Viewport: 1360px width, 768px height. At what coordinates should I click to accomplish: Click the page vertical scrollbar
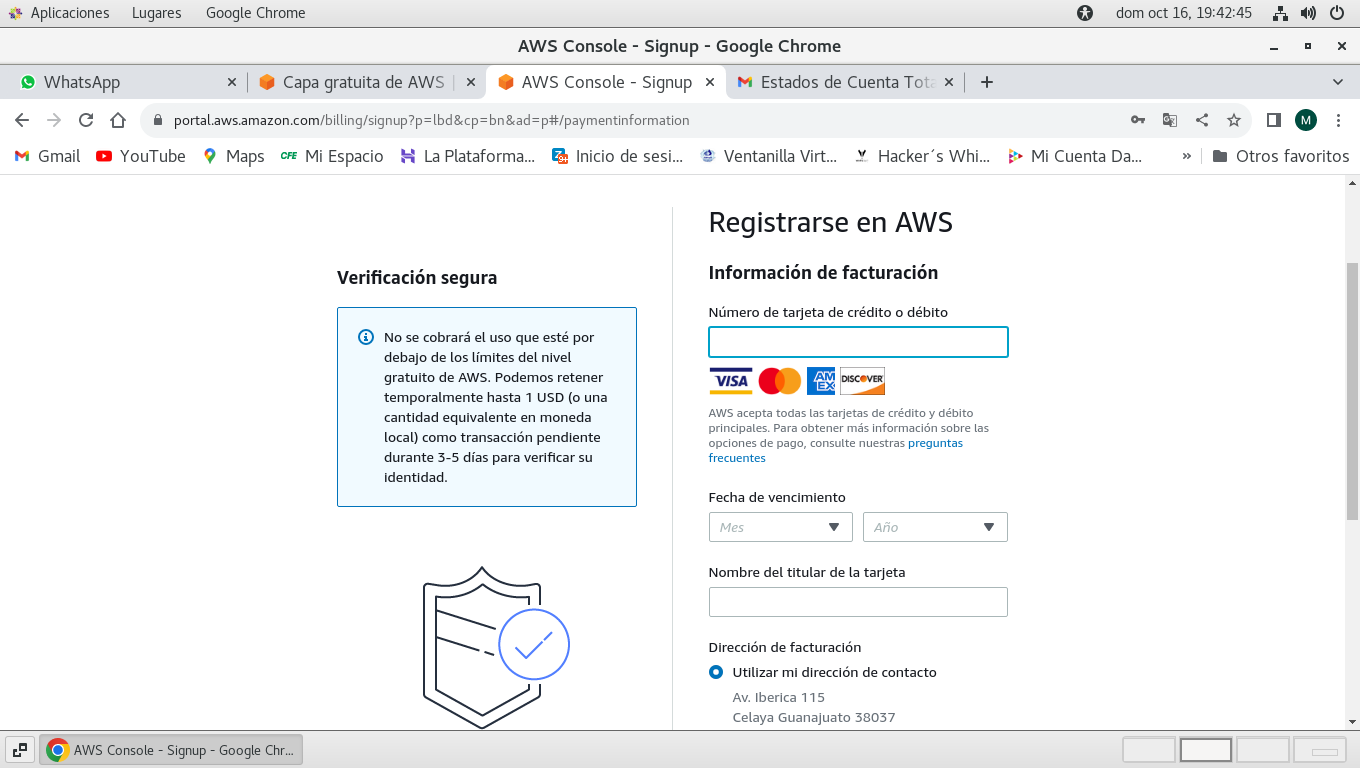pyautogui.click(x=1352, y=390)
